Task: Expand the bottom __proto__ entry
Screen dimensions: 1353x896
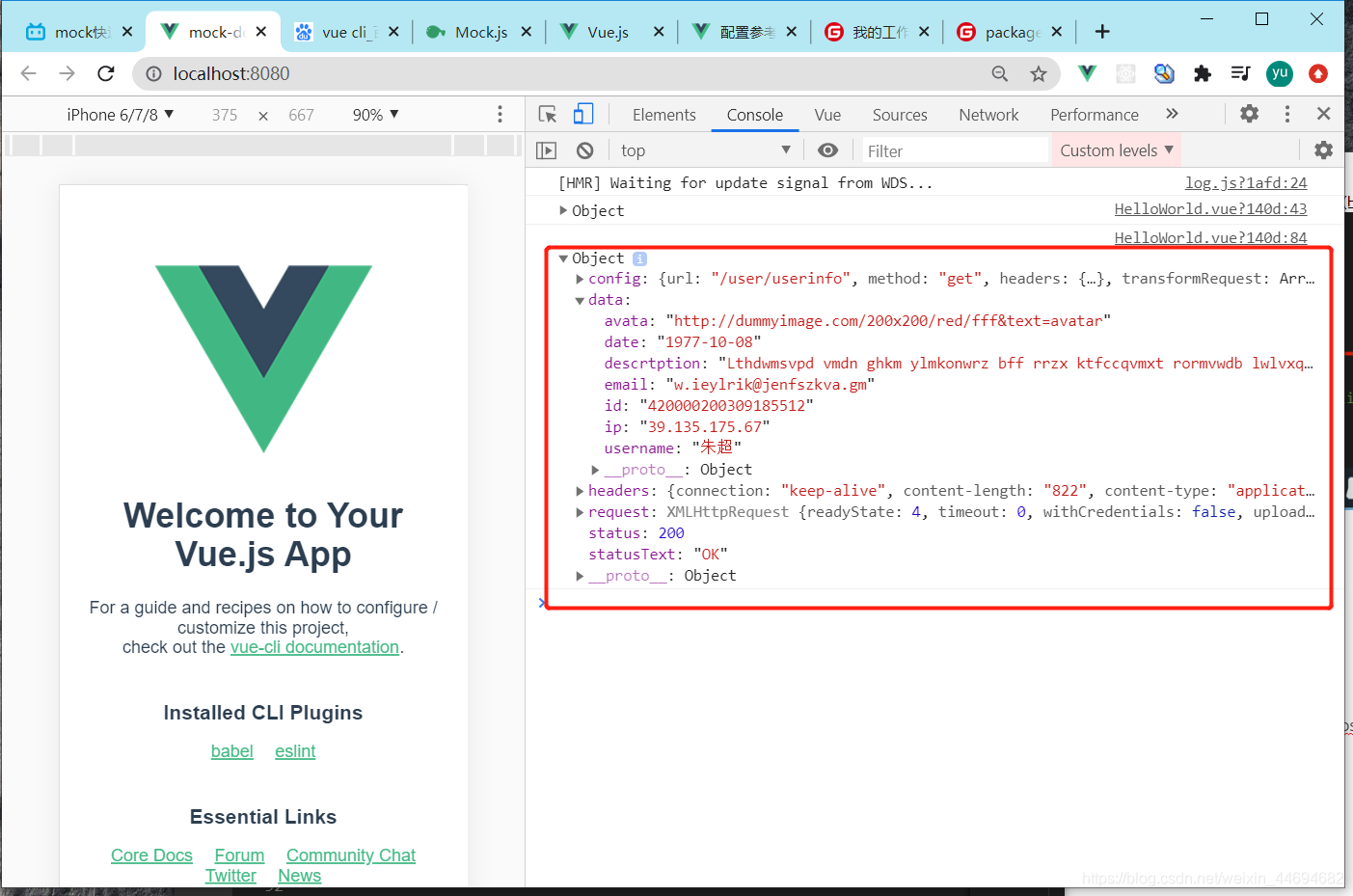Action: pos(580,576)
